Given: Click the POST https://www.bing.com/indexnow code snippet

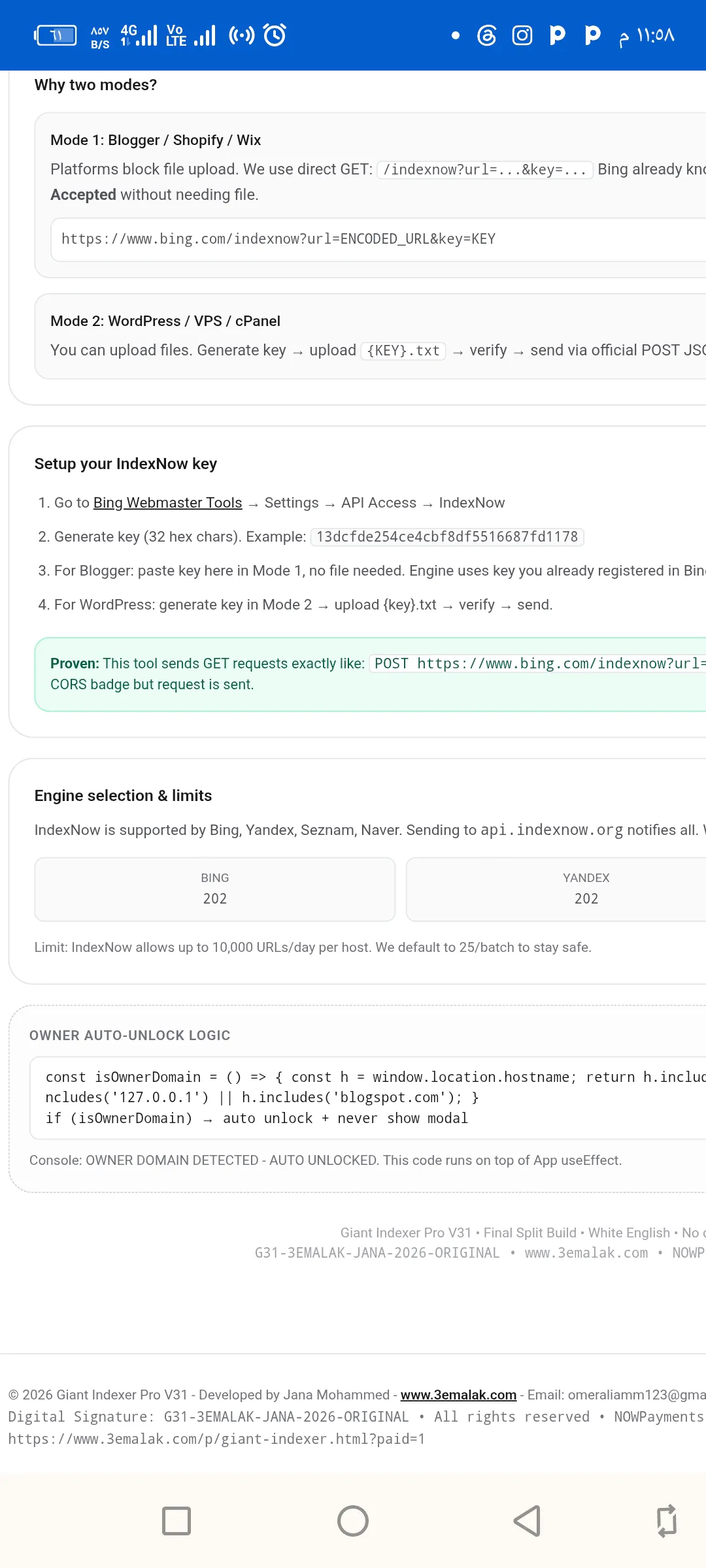Looking at the screenshot, I should [x=537, y=664].
